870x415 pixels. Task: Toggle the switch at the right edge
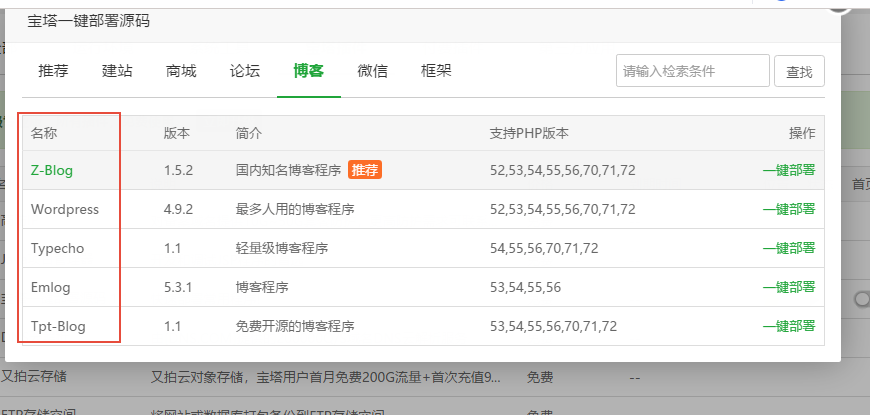860,299
